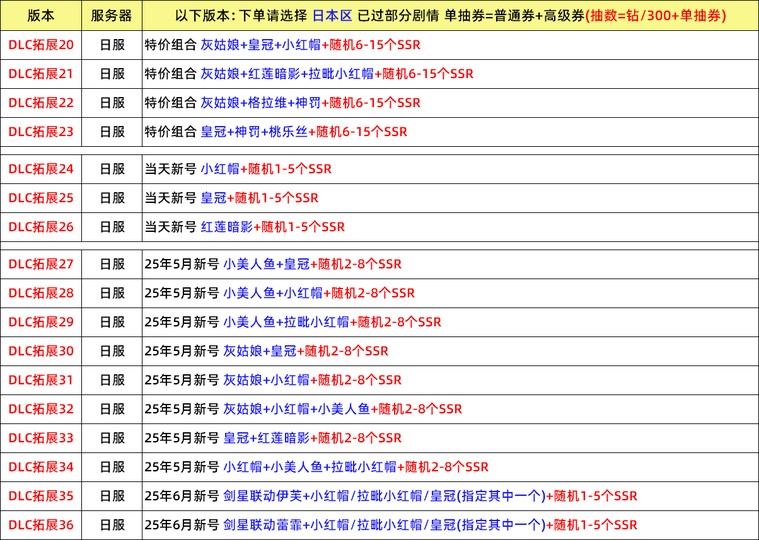759x540 pixels.
Task: Click 日服 cell in DLC拓展23 row
Action: tap(112, 132)
